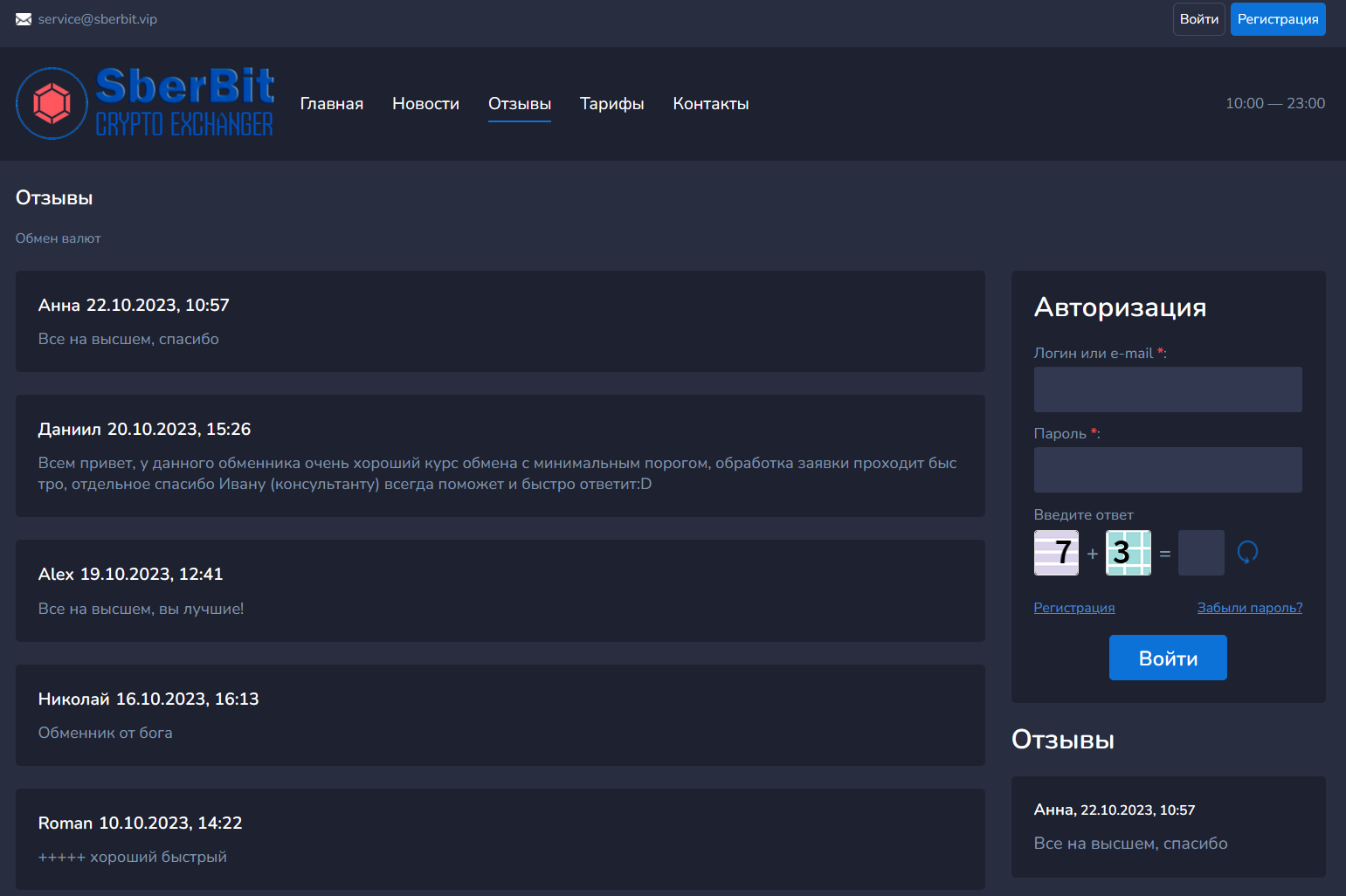Open the Тарифы menu item
The height and width of the screenshot is (896, 1346).
coord(611,104)
